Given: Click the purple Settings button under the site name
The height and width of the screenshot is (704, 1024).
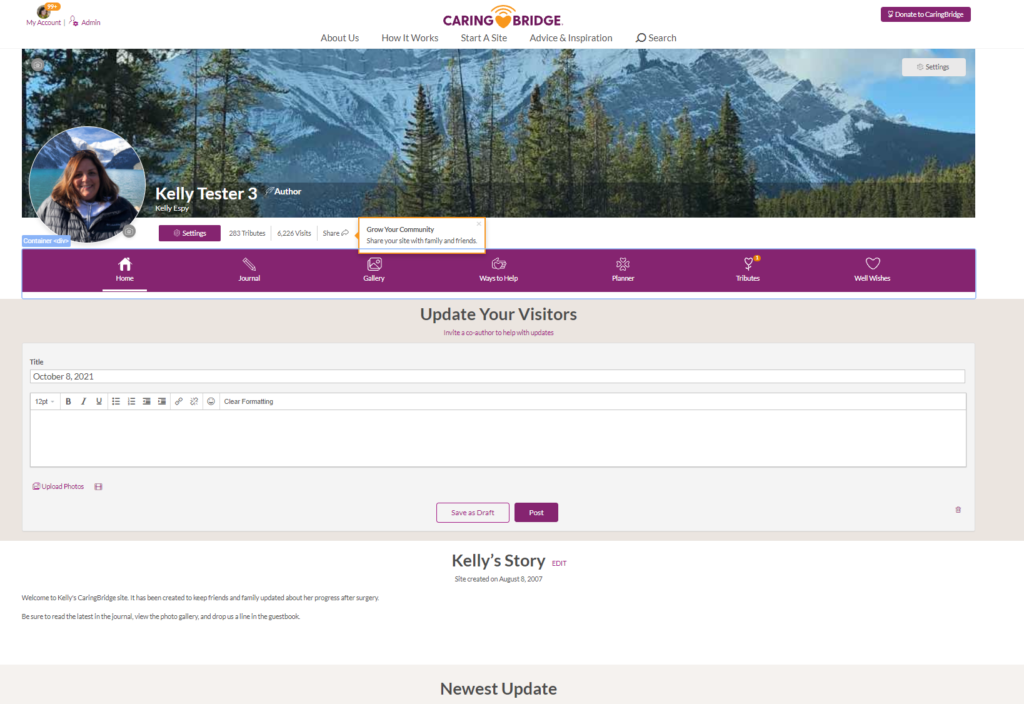Looking at the screenshot, I should (189, 233).
